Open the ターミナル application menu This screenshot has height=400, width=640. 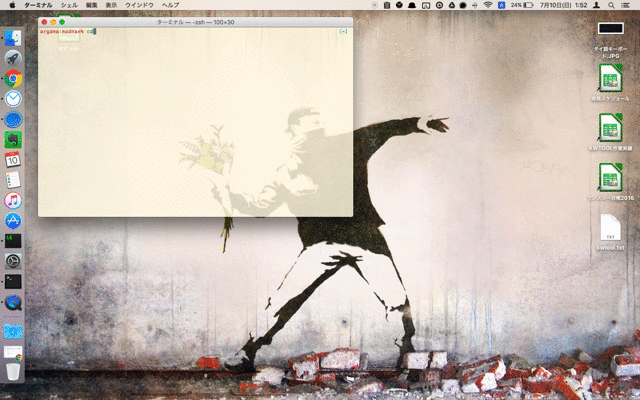pos(38,5)
